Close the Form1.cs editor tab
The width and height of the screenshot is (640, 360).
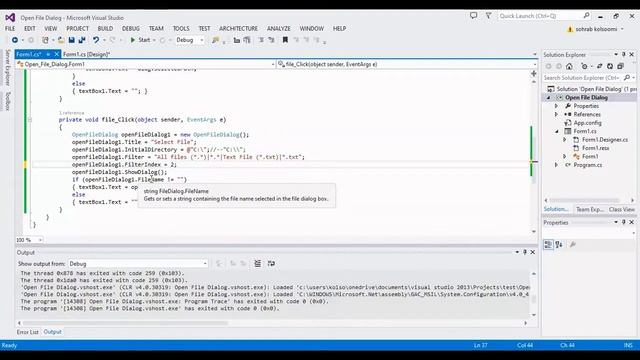[57, 54]
